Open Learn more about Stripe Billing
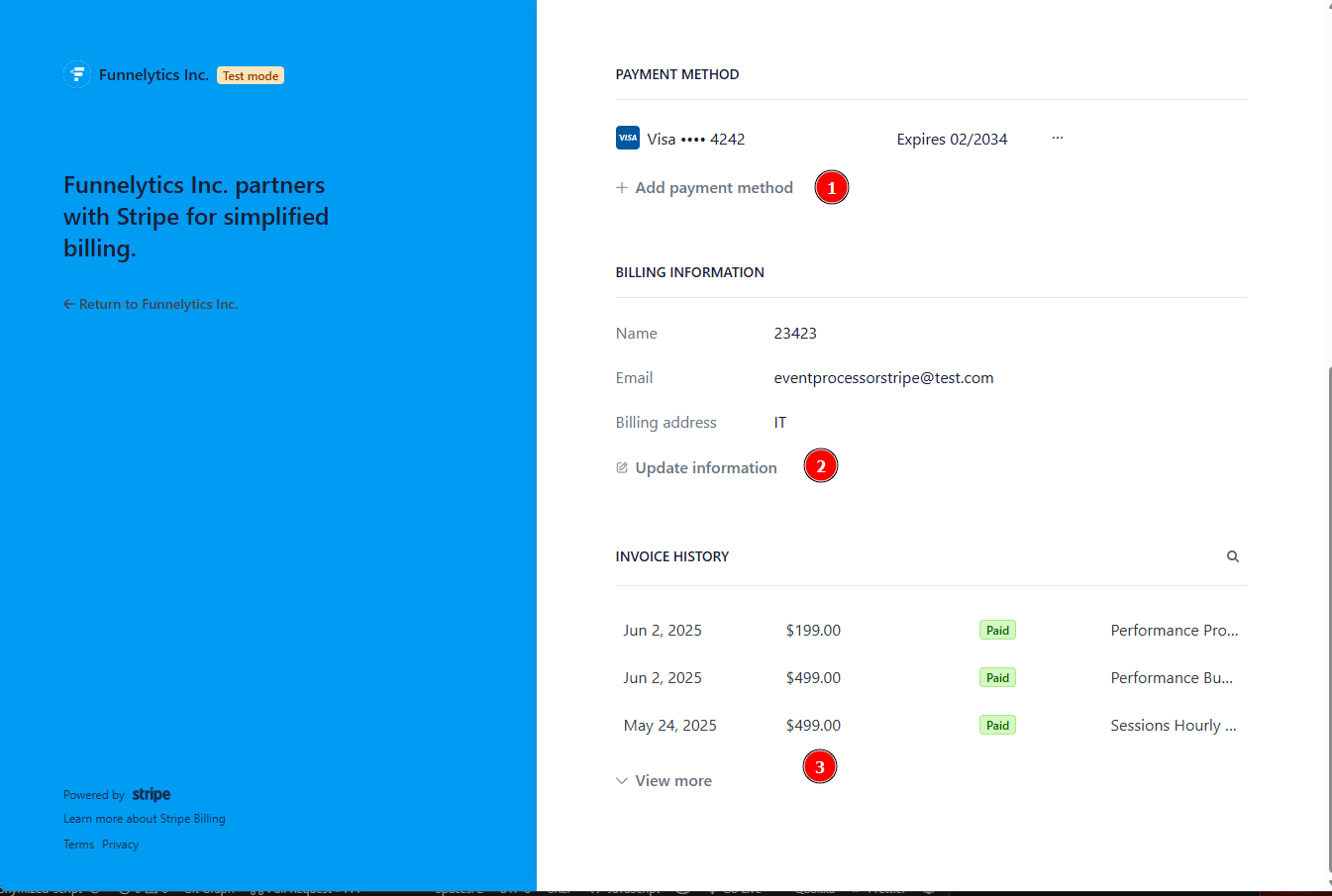1332x896 pixels. (x=145, y=819)
